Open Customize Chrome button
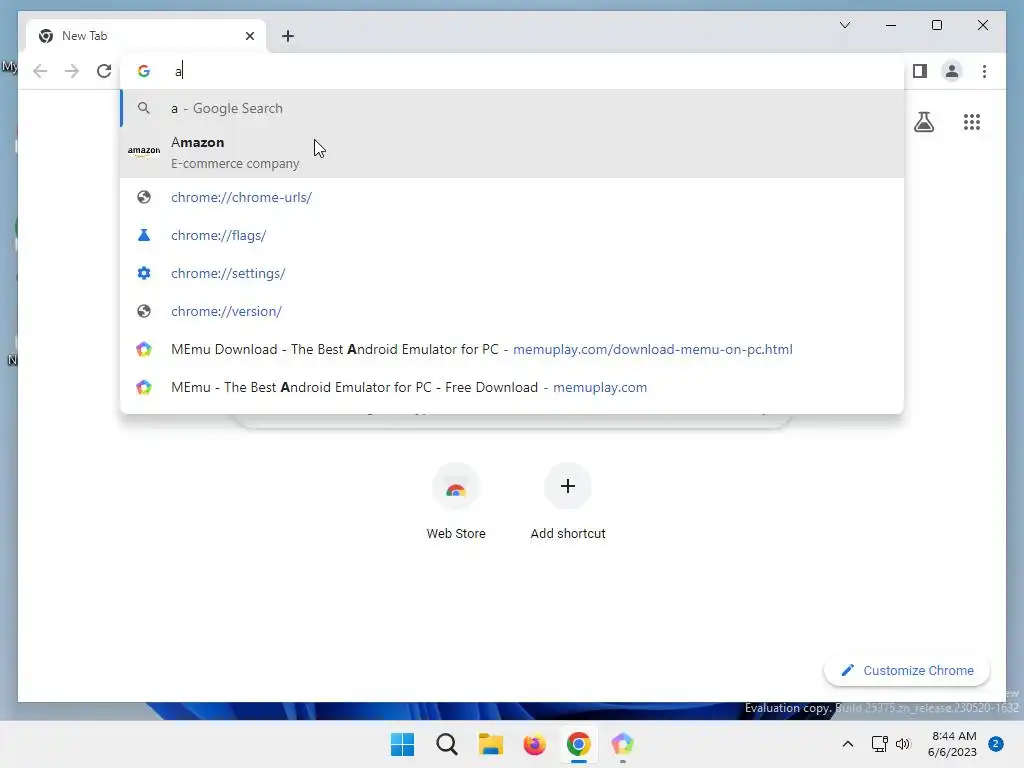1024x768 pixels. 907,671
